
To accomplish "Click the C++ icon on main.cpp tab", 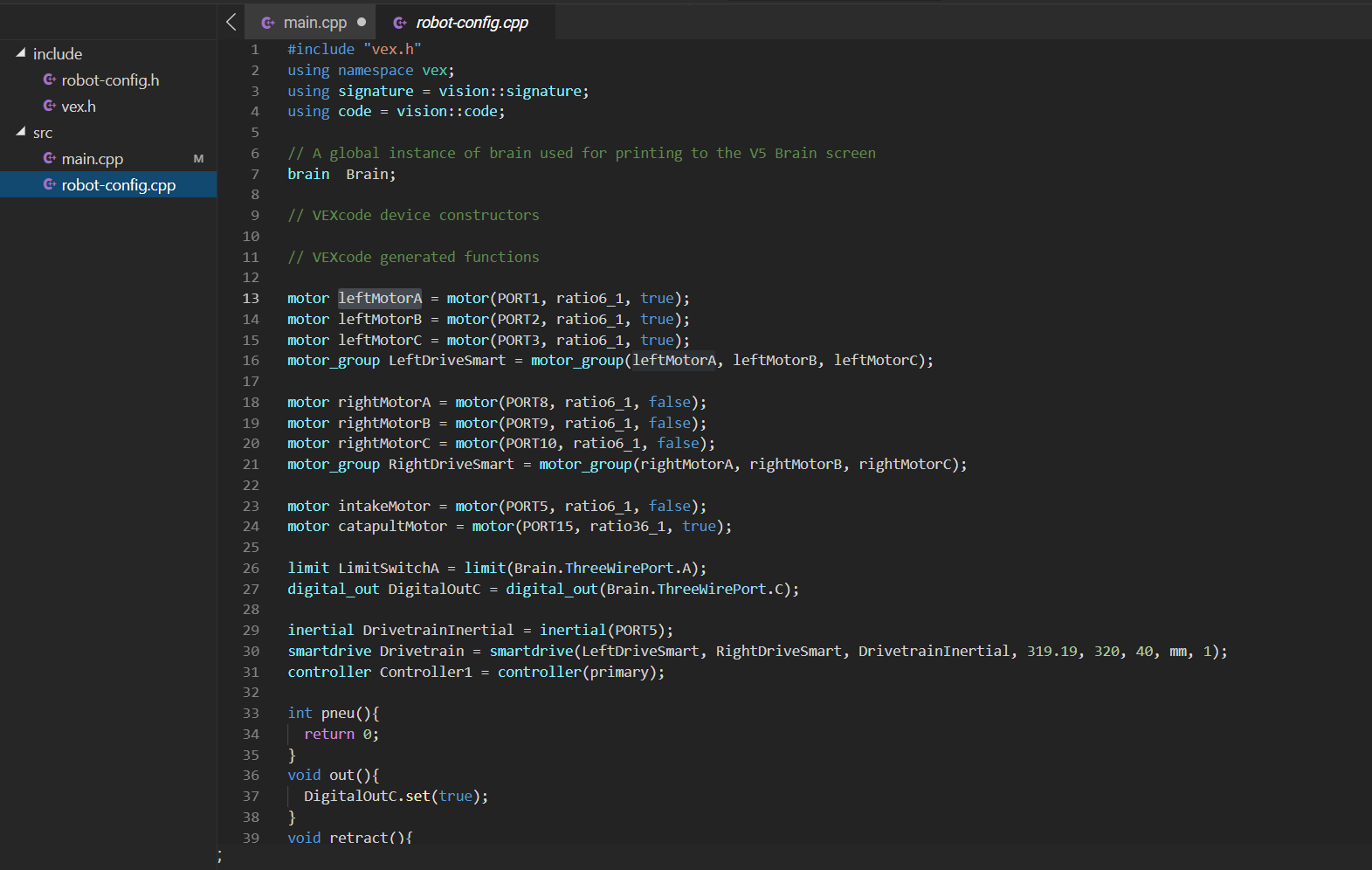I will (x=268, y=23).
